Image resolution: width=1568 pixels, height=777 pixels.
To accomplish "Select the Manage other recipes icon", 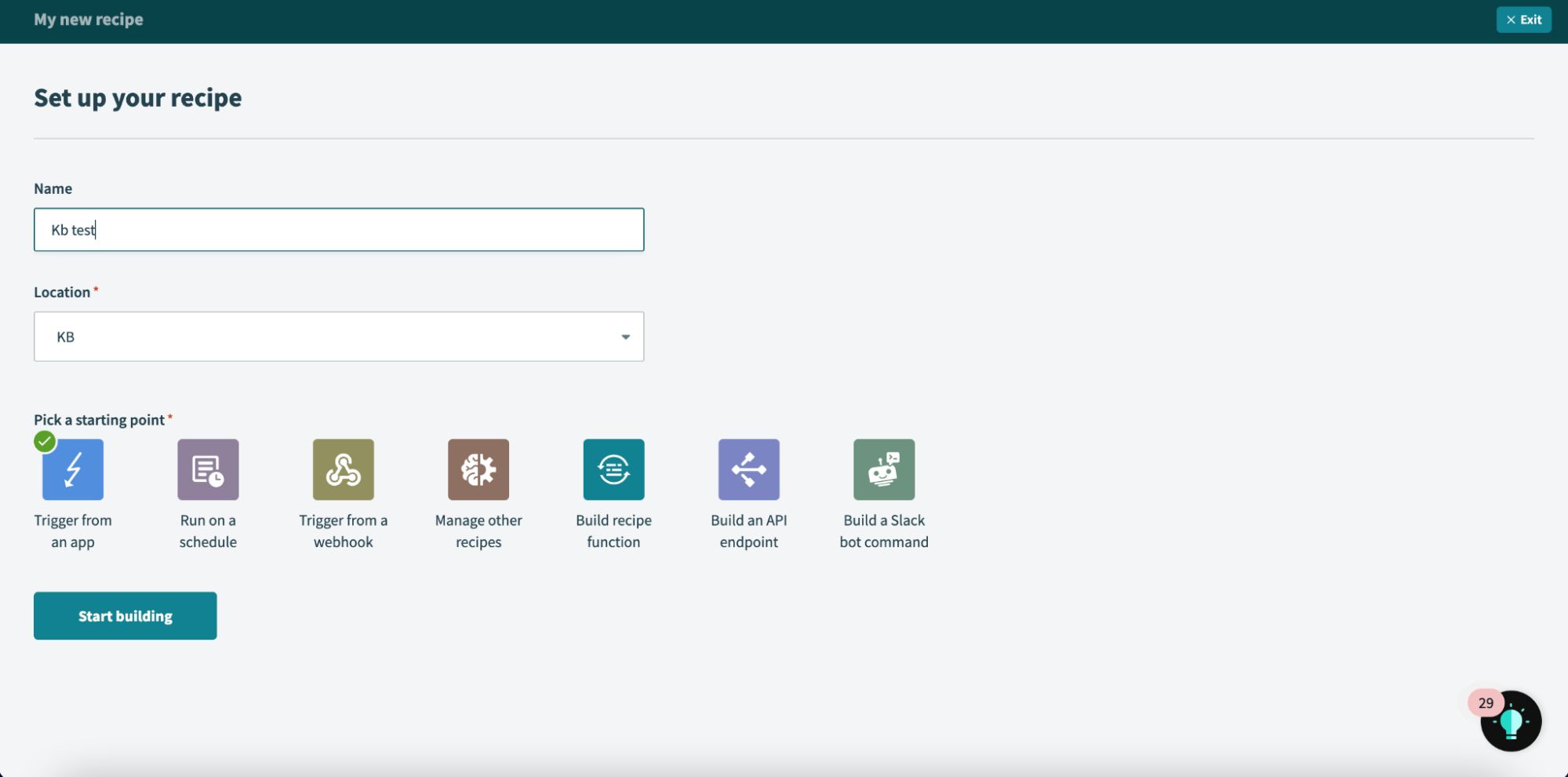I will click(x=478, y=469).
